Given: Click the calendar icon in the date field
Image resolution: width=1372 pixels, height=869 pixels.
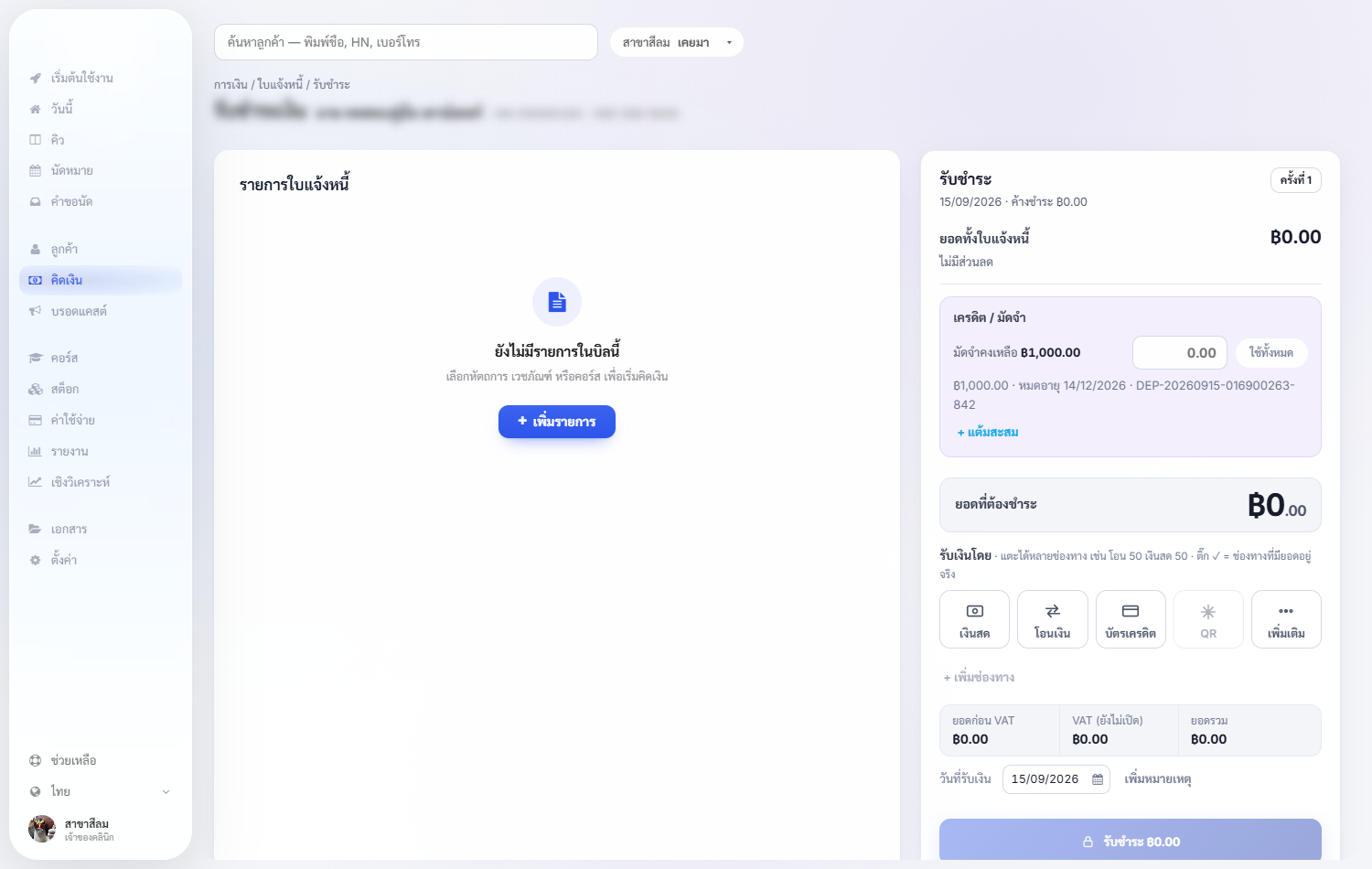Looking at the screenshot, I should pyautogui.click(x=1098, y=779).
